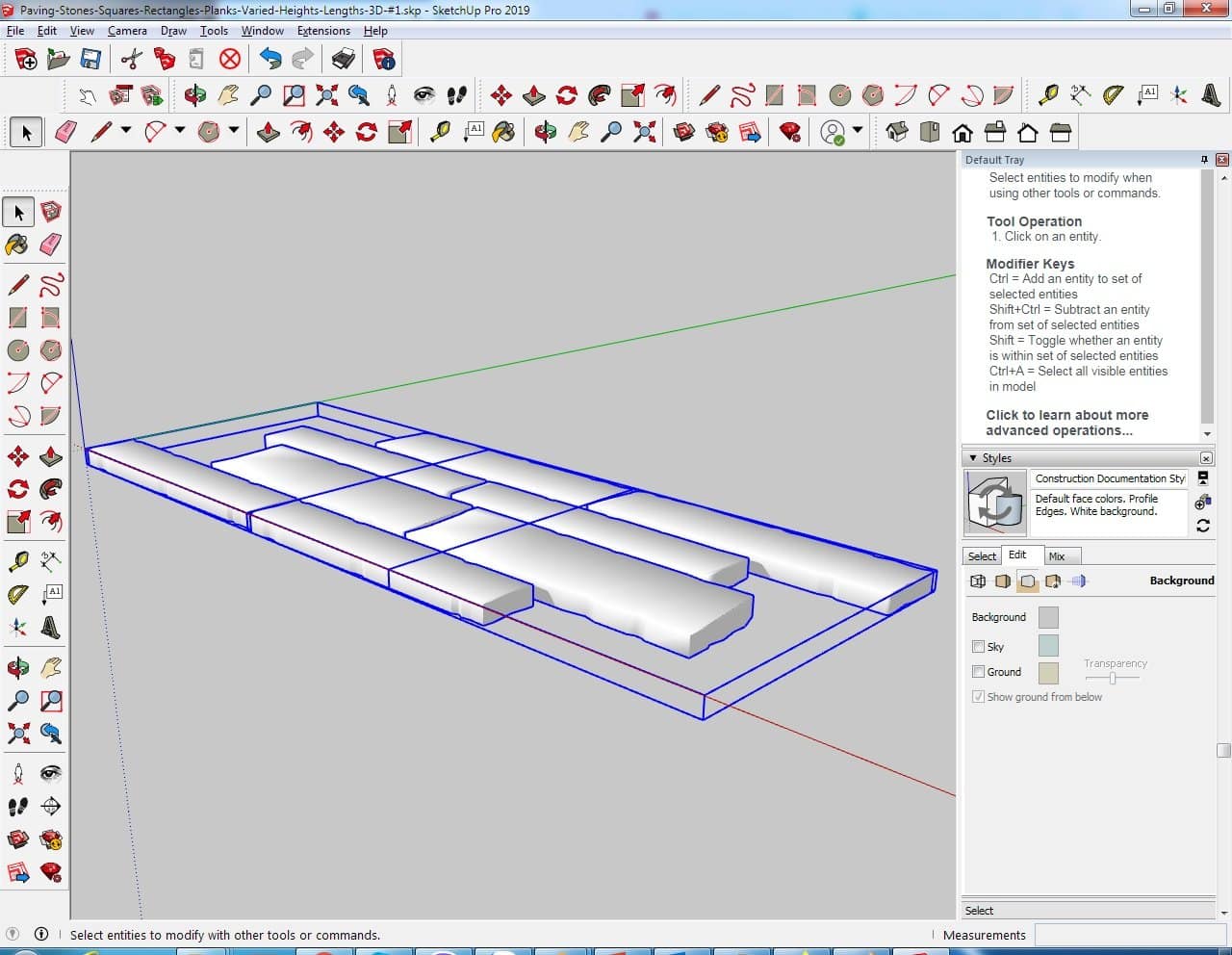Toggle Show ground from below checkbox
The height and width of the screenshot is (955, 1232).
tap(978, 697)
